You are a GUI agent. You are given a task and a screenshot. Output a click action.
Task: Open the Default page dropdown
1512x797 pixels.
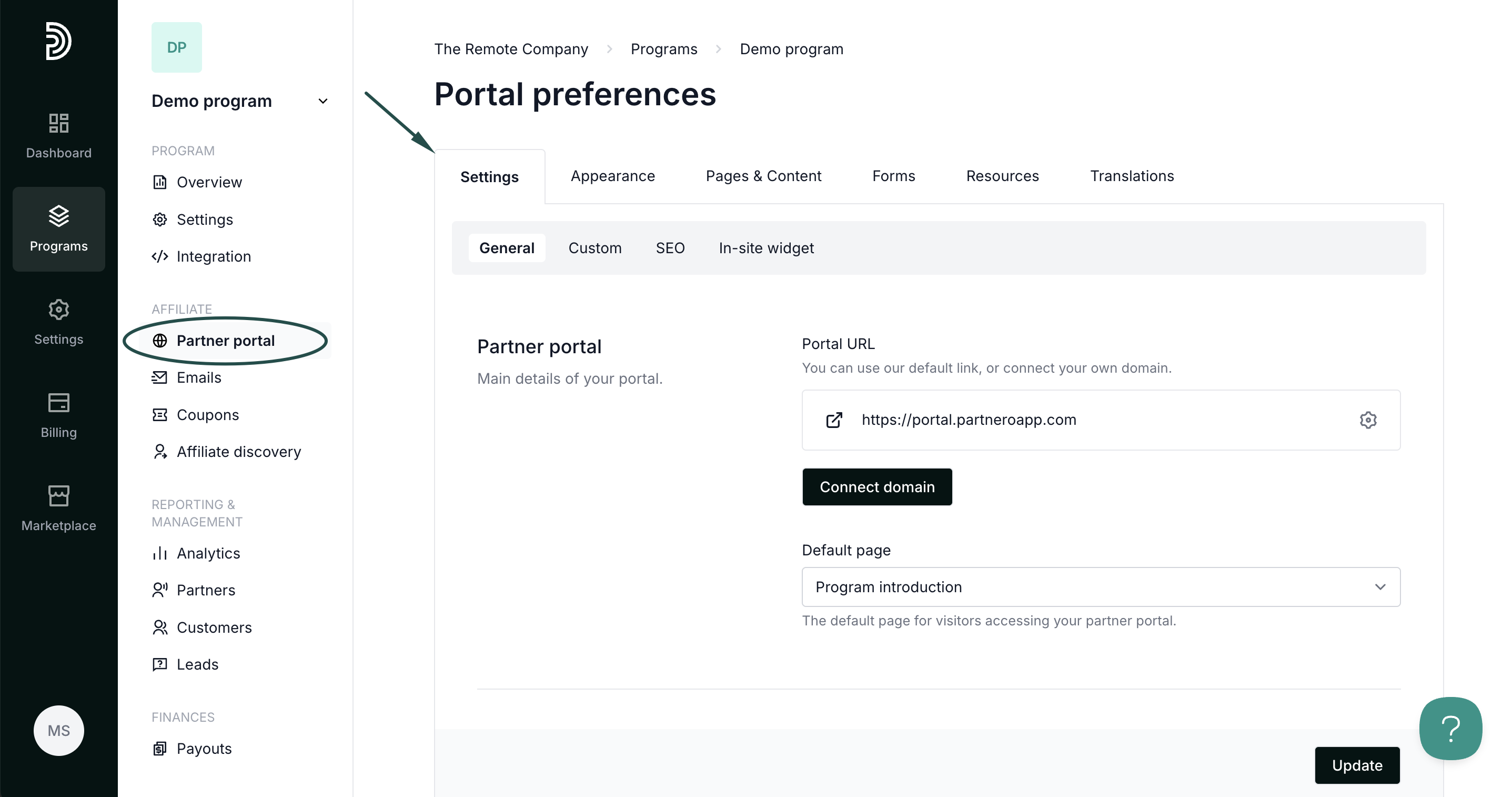coord(1101,587)
